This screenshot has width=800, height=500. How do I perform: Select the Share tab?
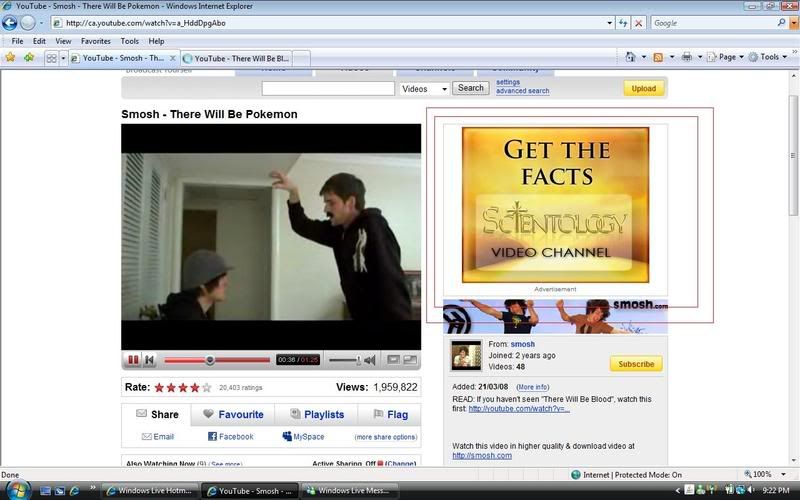click(x=157, y=414)
